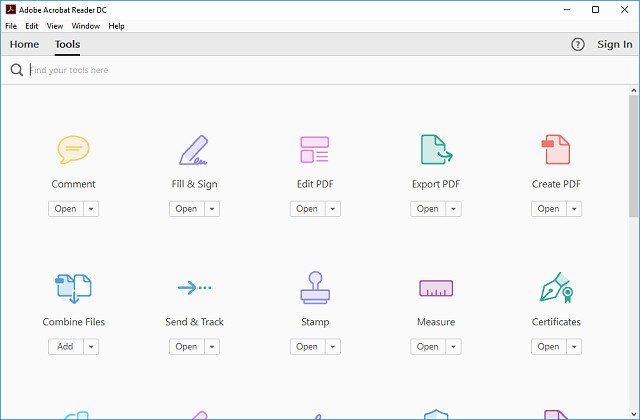This screenshot has width=640, height=420.
Task: Click the 'Export PDF' tool label
Action: click(436, 184)
